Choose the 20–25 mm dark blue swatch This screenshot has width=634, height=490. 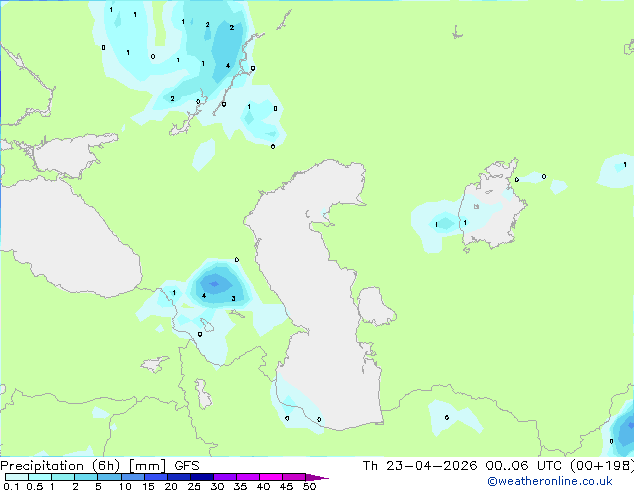point(179,477)
